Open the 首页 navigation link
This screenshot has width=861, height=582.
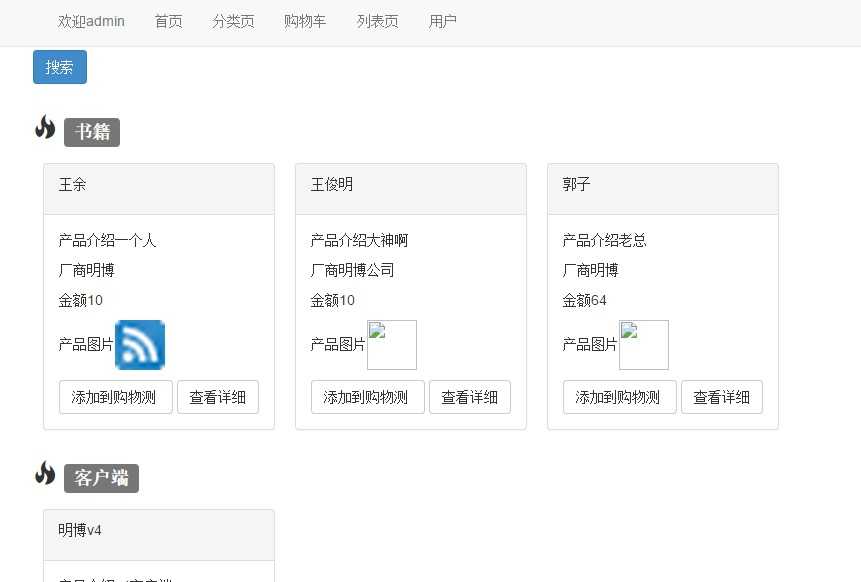pyautogui.click(x=169, y=21)
